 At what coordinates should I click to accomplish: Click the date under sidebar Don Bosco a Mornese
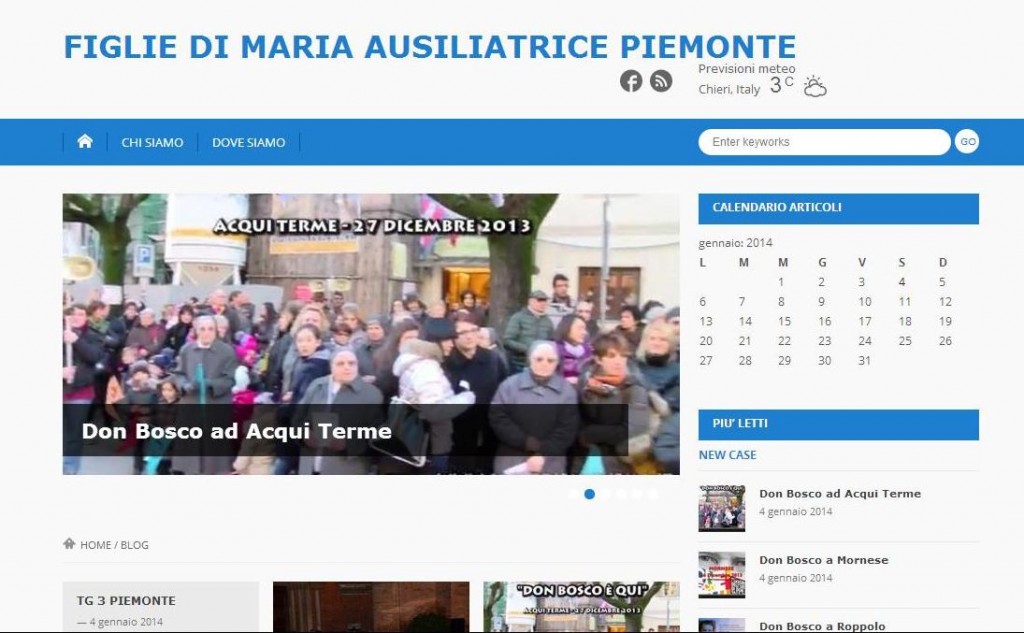[795, 578]
